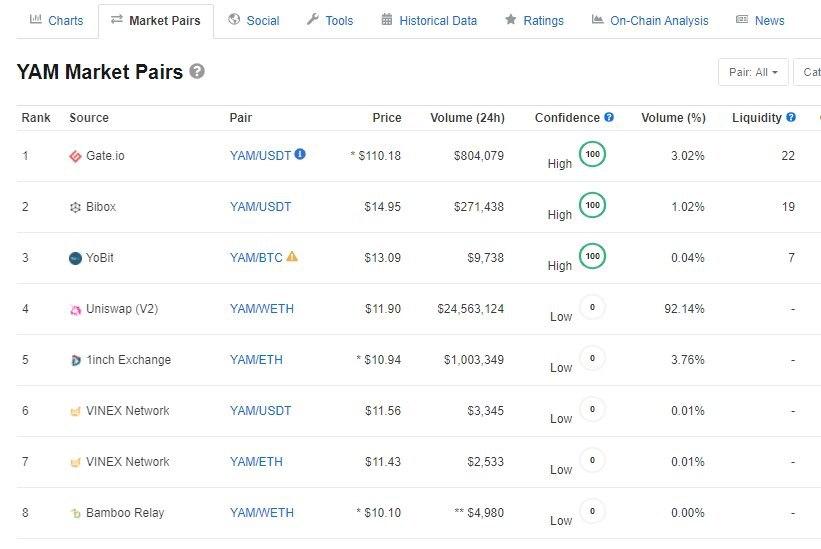
Task: Click the 1inch Exchange logo icon
Action: click(x=75, y=360)
